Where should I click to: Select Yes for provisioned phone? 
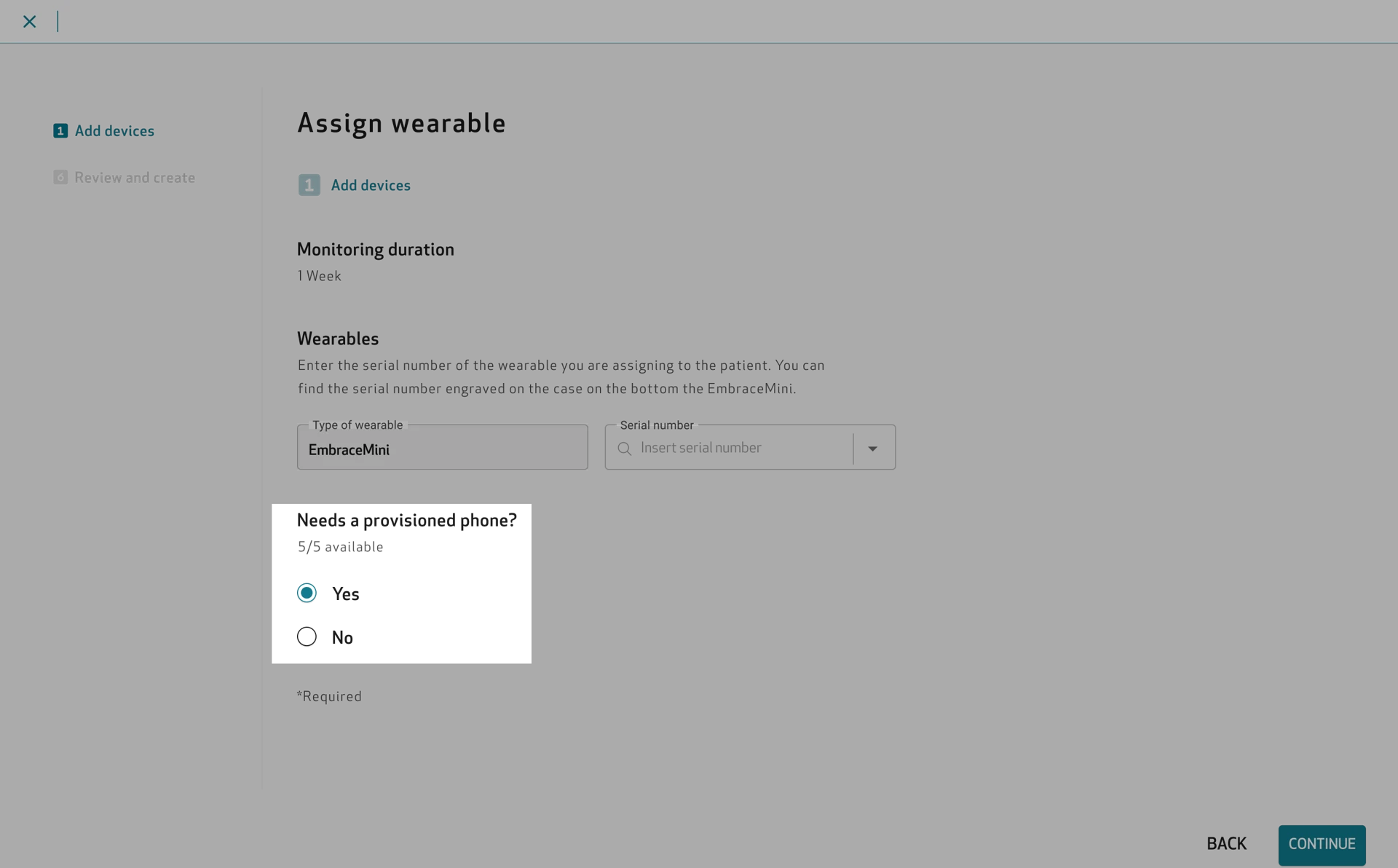point(307,593)
